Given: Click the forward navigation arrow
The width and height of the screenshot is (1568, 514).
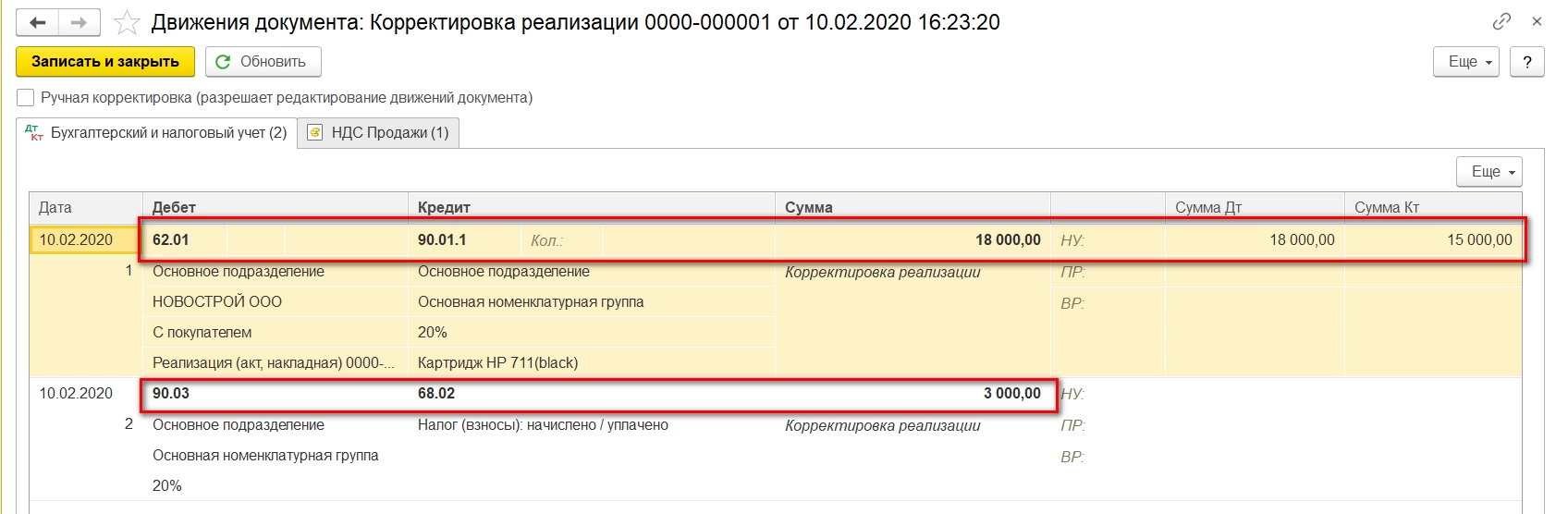Looking at the screenshot, I should (80, 22).
